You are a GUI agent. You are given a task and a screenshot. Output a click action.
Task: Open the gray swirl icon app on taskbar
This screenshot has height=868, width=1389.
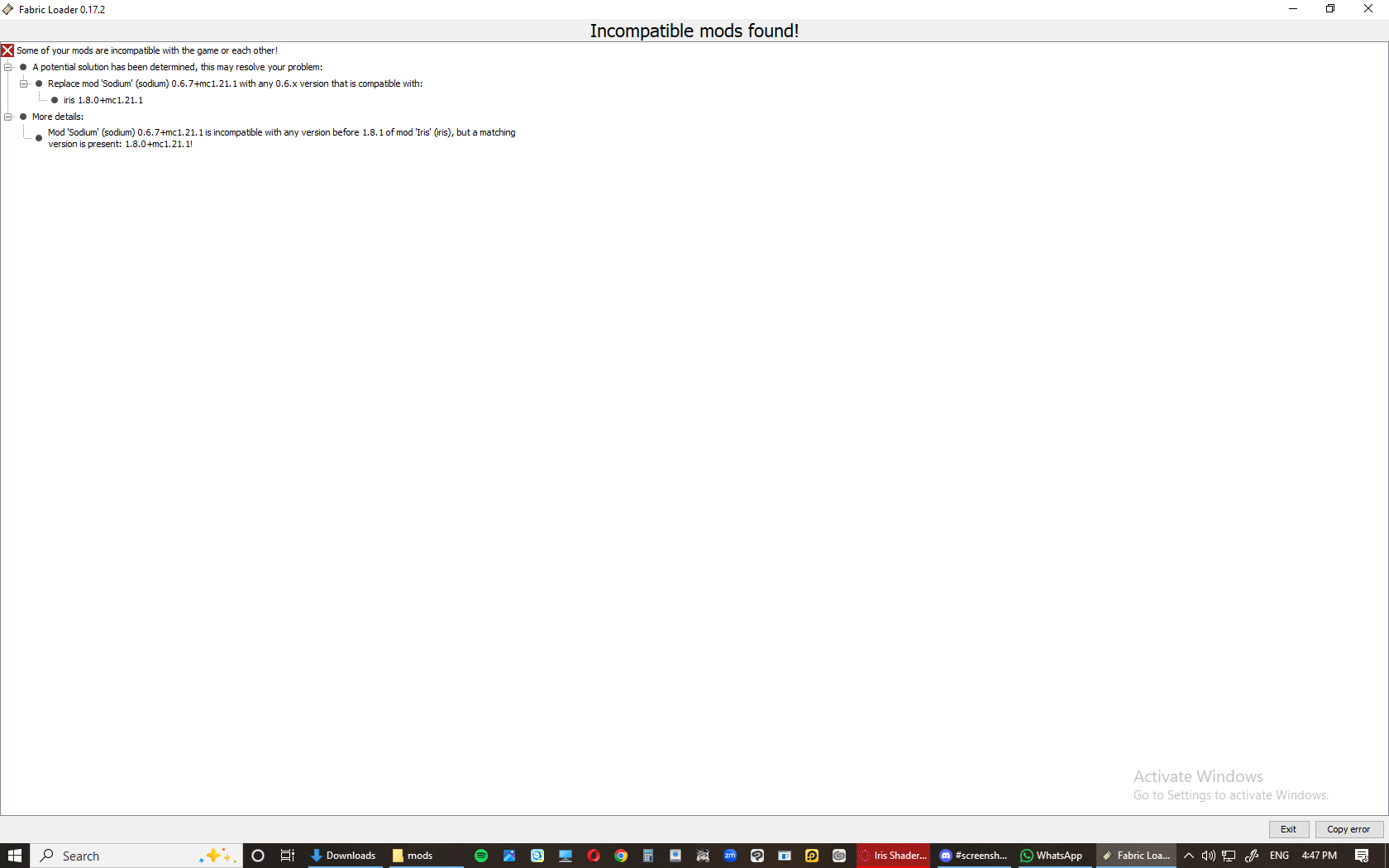[x=839, y=856]
